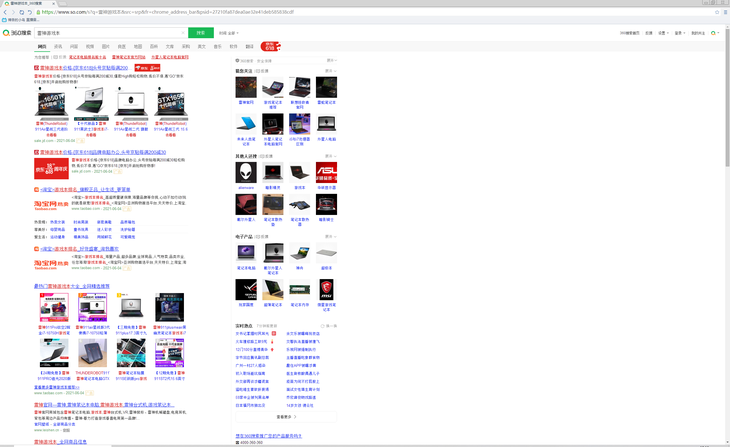This screenshot has height=447, width=730.
Task: Click the browser address bar URL
Action: click(x=170, y=12)
